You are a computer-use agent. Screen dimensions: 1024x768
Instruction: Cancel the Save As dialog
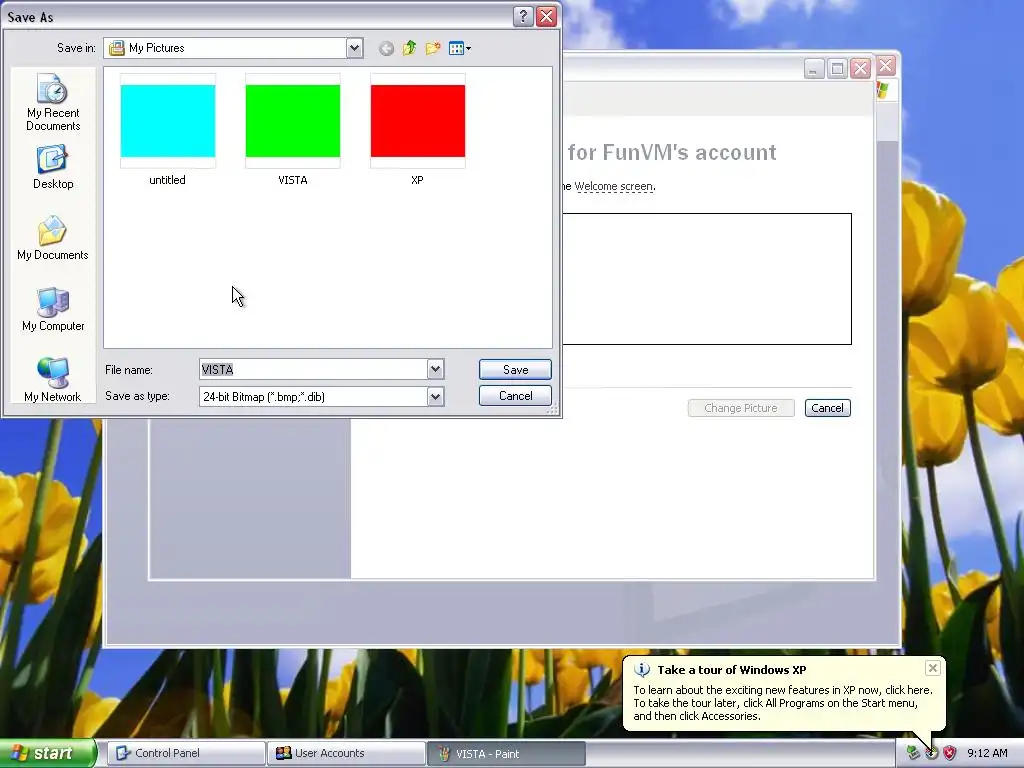coord(515,396)
